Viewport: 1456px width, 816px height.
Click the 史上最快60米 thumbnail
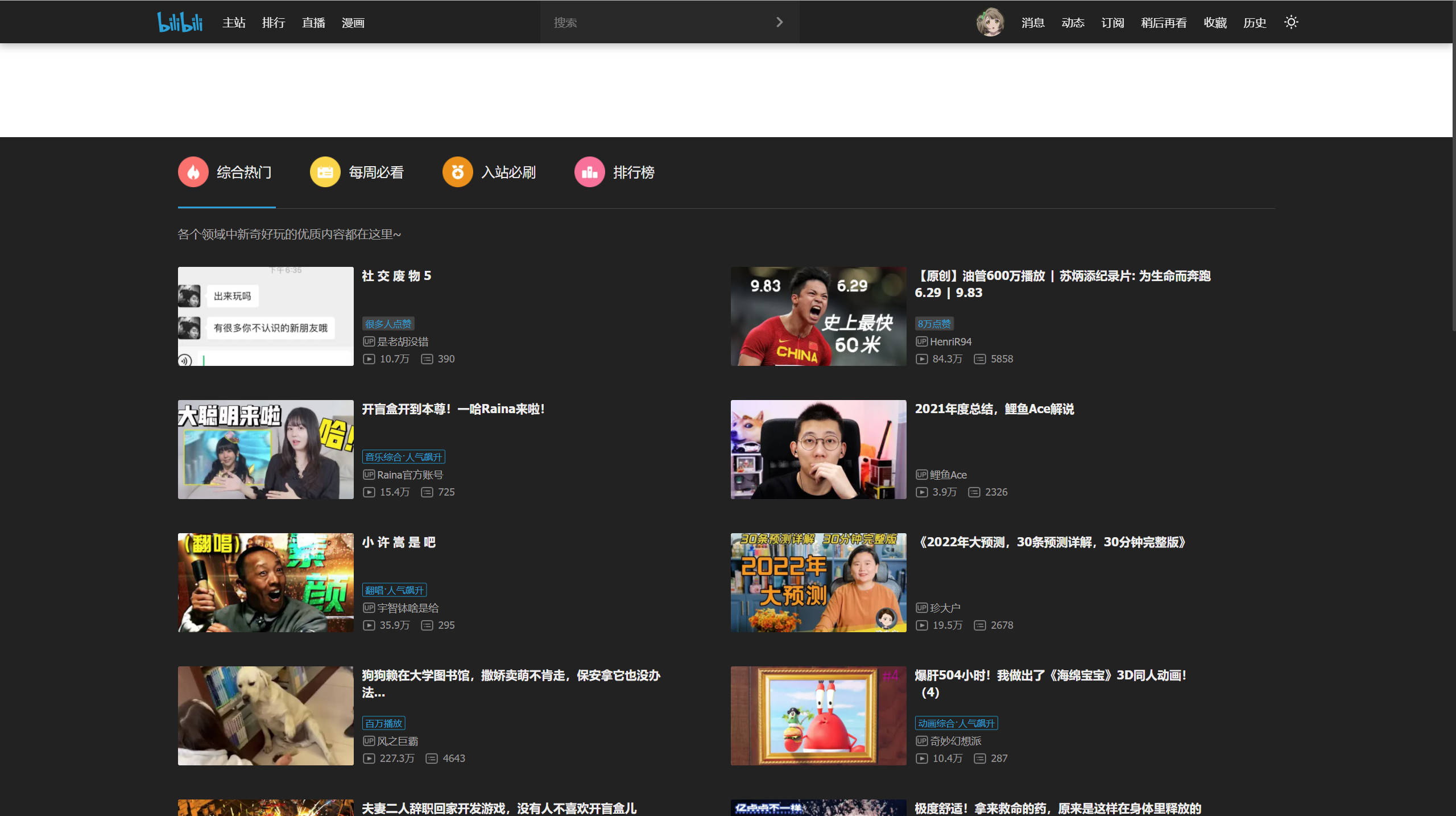[x=818, y=316]
